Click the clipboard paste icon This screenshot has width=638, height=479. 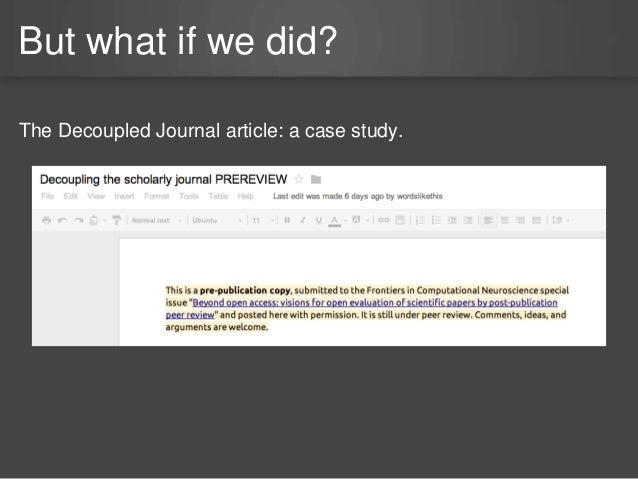(x=94, y=220)
